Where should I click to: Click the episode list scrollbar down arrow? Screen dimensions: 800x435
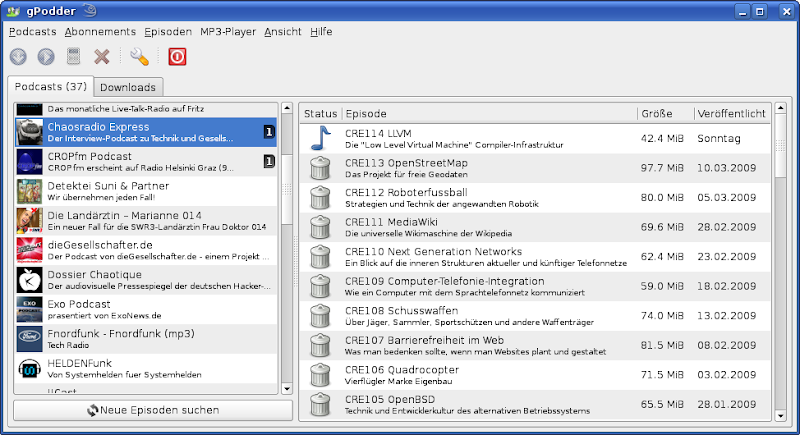point(780,416)
